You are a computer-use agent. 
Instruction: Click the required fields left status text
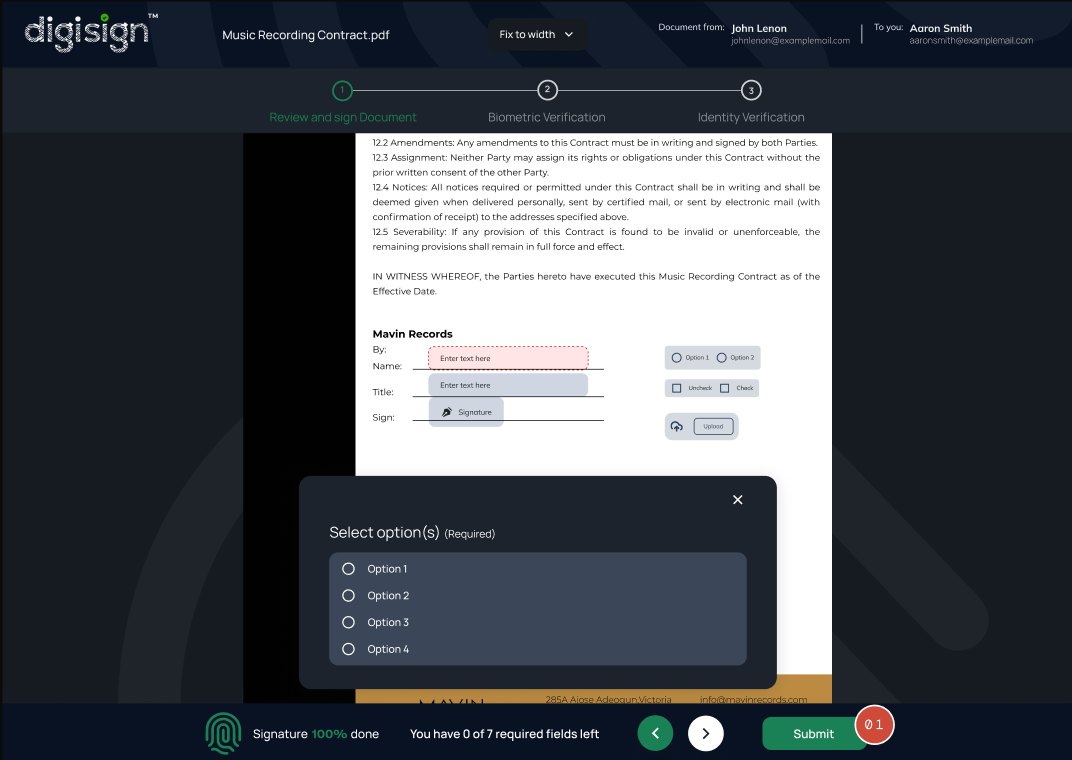505,733
